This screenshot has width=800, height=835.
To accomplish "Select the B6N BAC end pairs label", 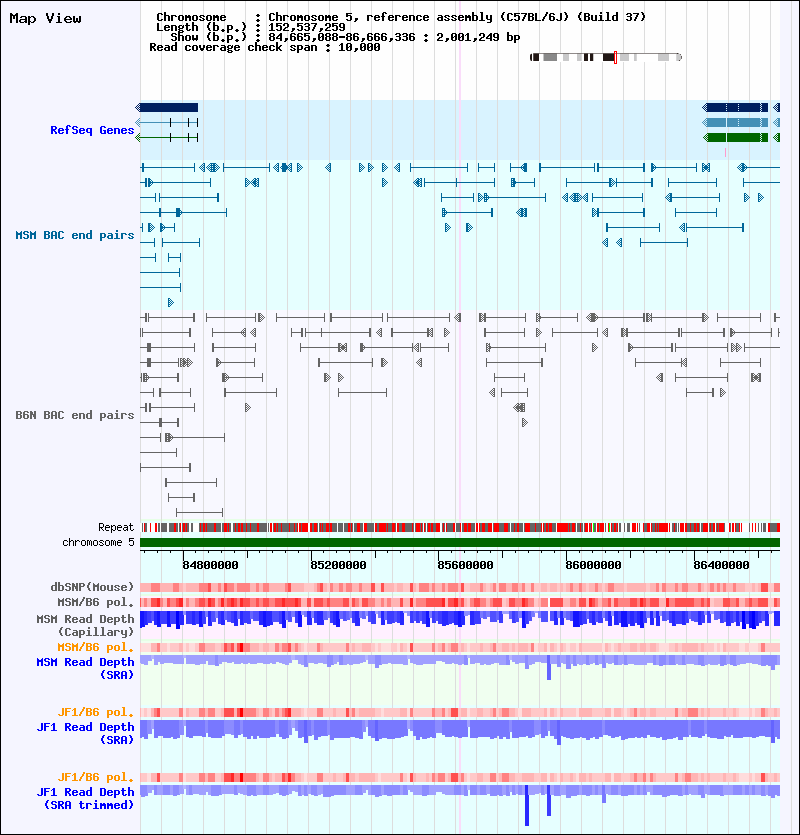I will coord(75,415).
